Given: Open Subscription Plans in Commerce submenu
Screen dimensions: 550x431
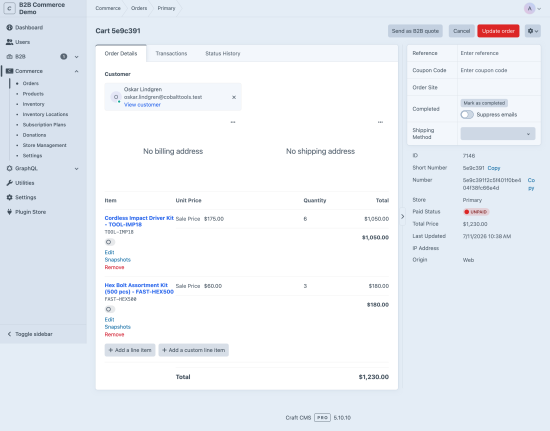Looking at the screenshot, I should (x=44, y=124).
